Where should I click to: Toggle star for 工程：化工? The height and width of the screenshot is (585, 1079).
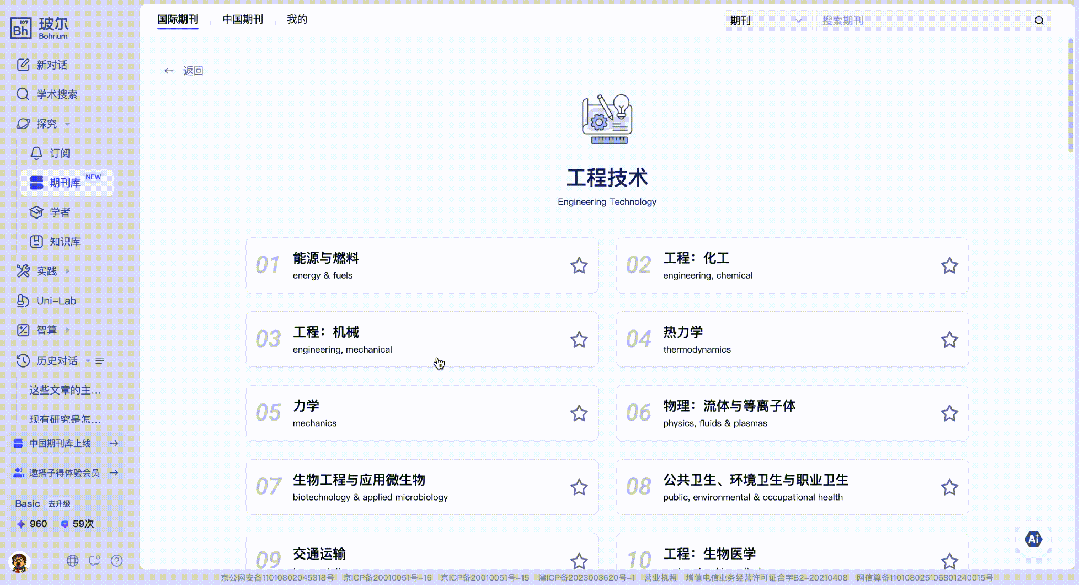(x=949, y=266)
